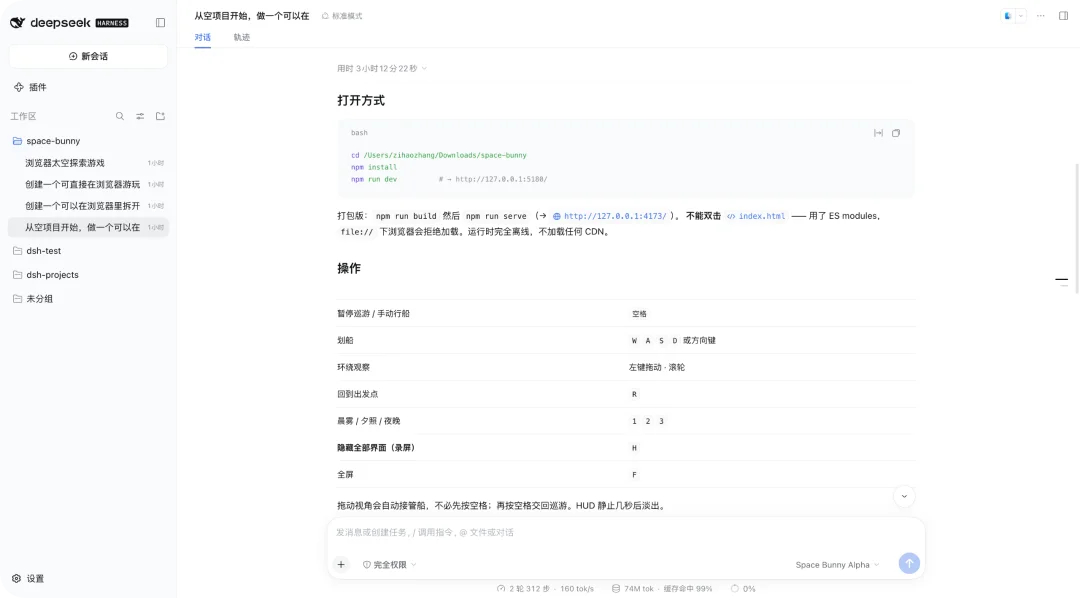Focus the message input field
This screenshot has width=1080, height=598.
(625, 533)
